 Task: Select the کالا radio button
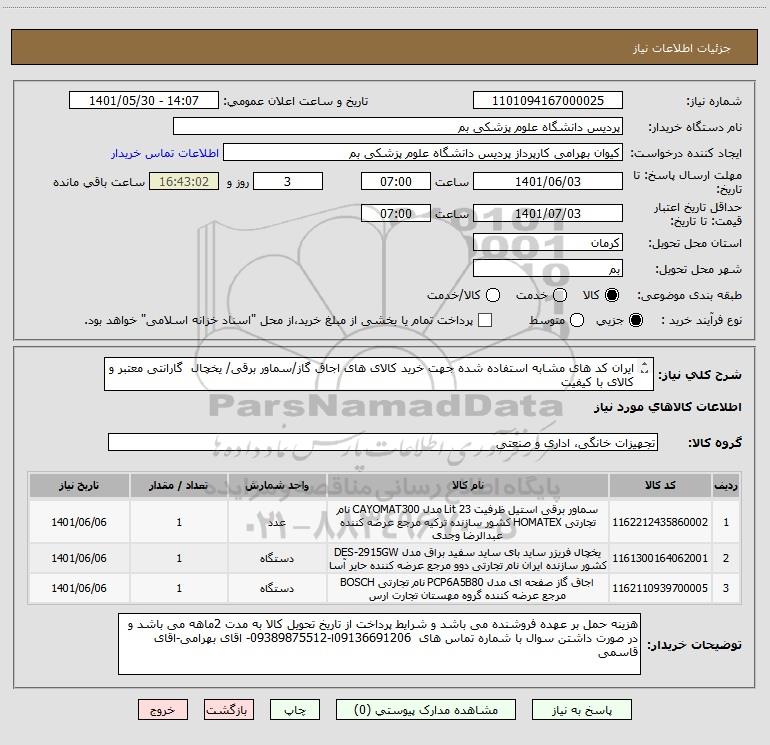tap(611, 295)
